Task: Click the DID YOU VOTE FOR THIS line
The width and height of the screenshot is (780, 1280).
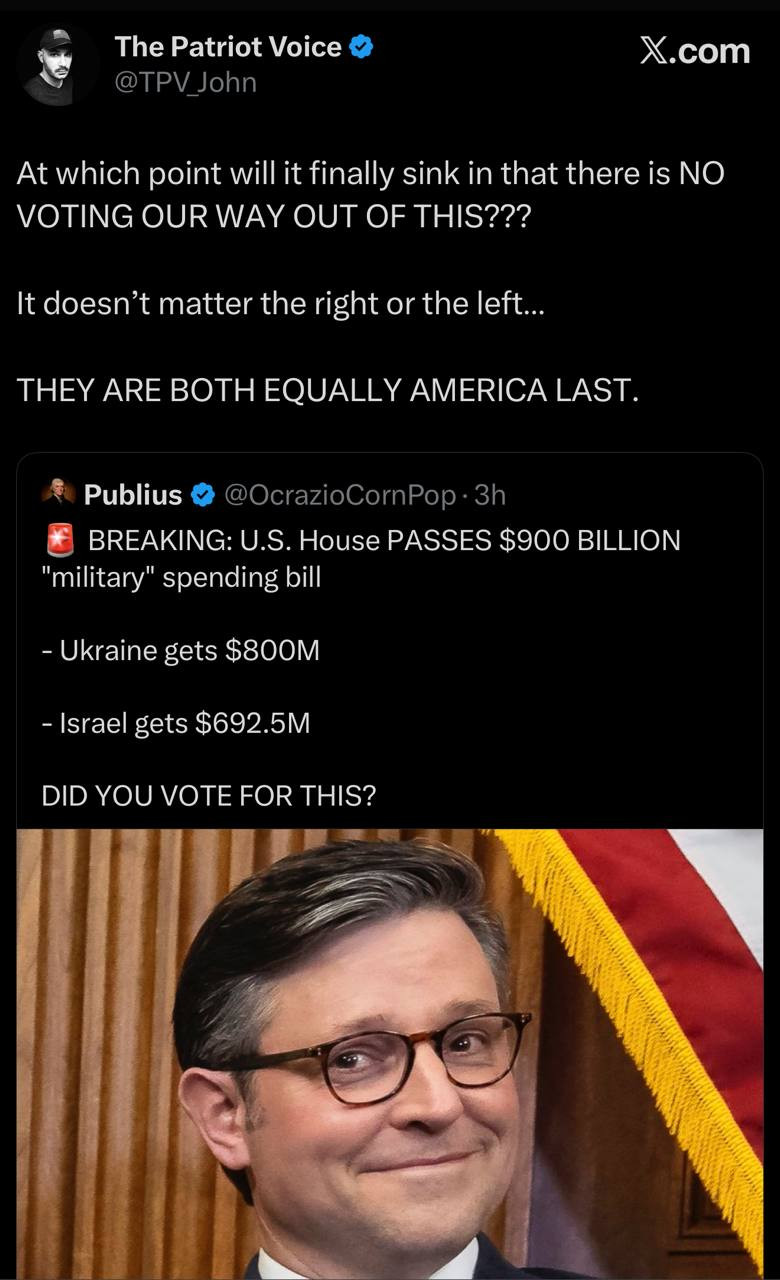Action: [x=209, y=795]
